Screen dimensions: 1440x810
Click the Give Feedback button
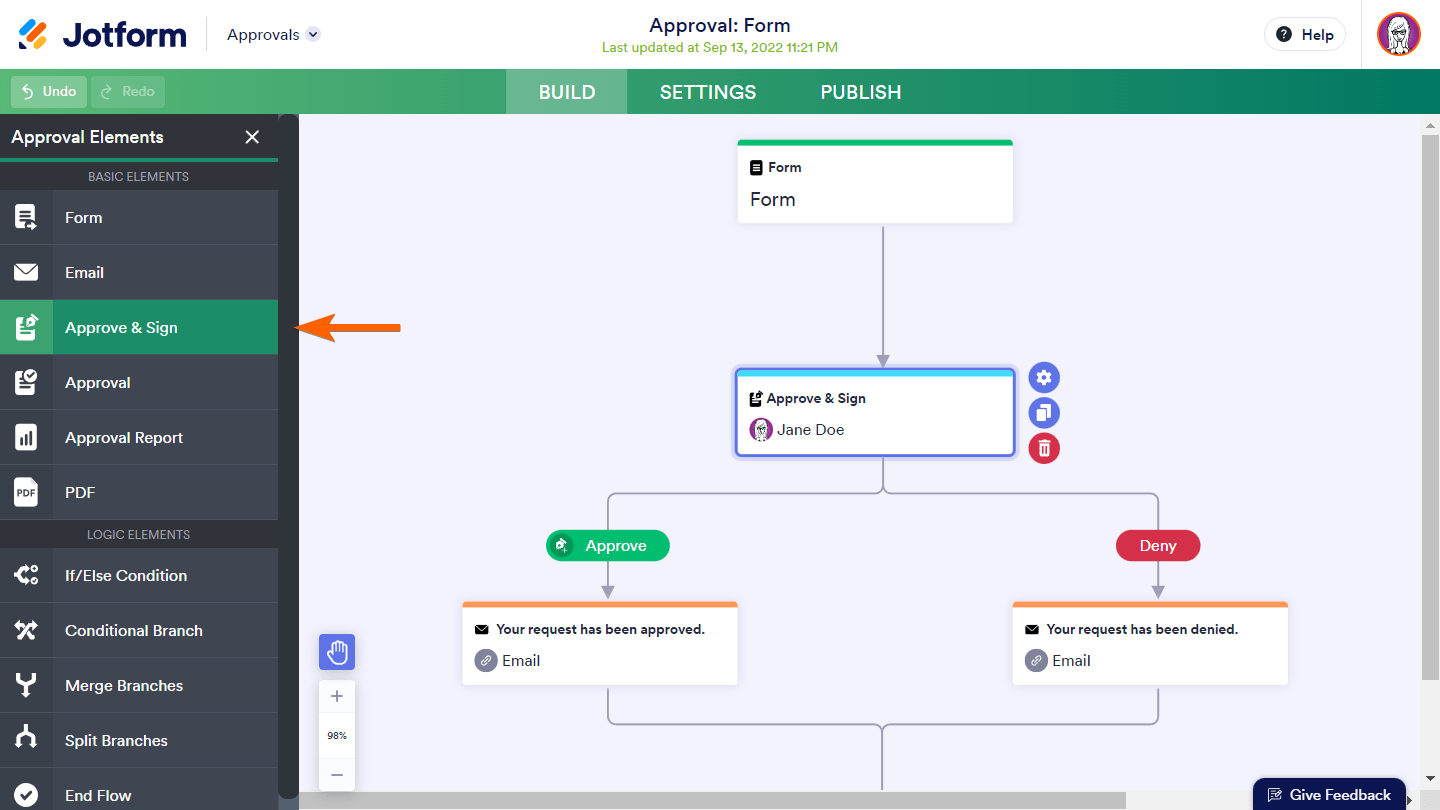[1329, 795]
